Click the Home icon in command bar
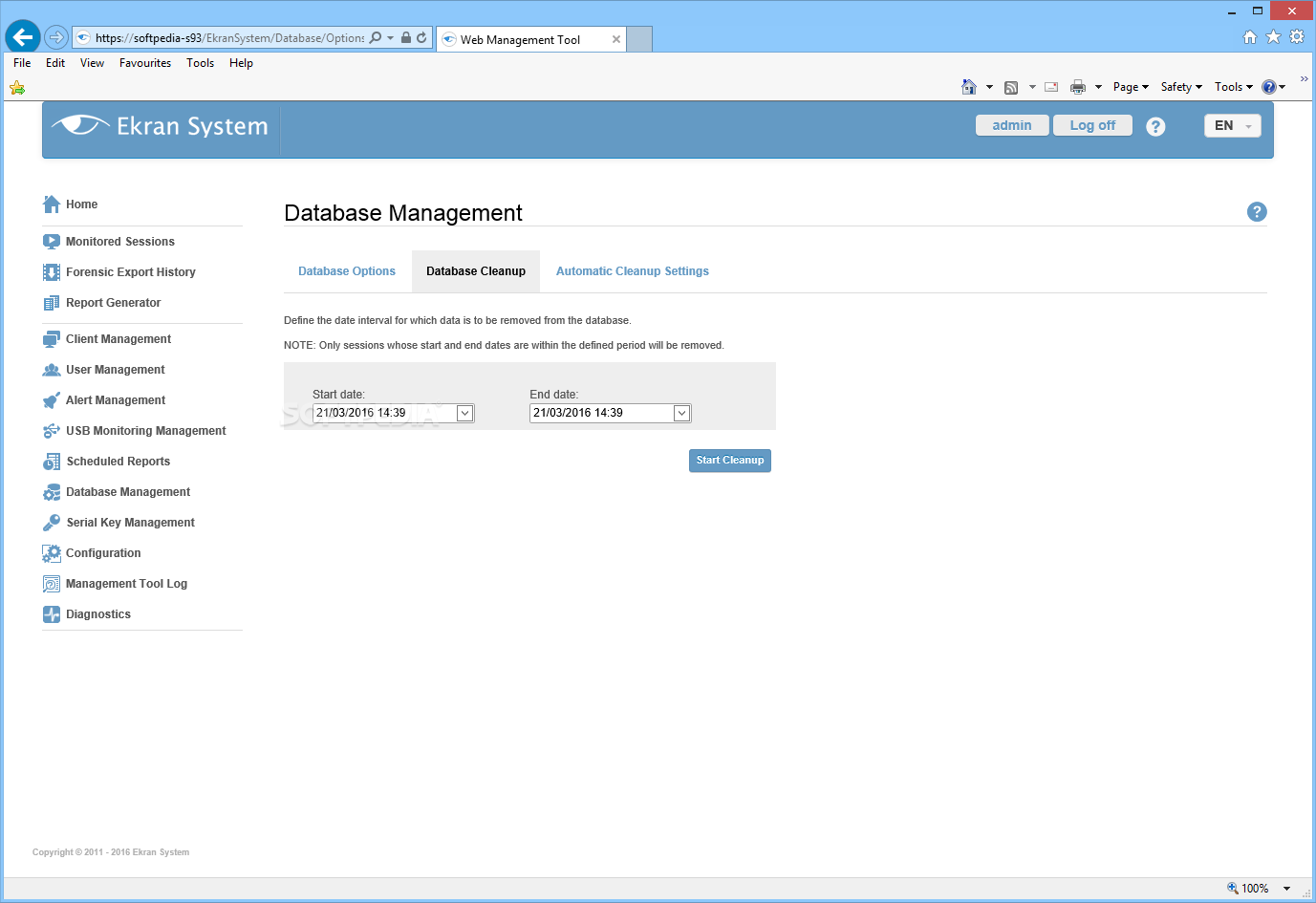 (x=969, y=87)
